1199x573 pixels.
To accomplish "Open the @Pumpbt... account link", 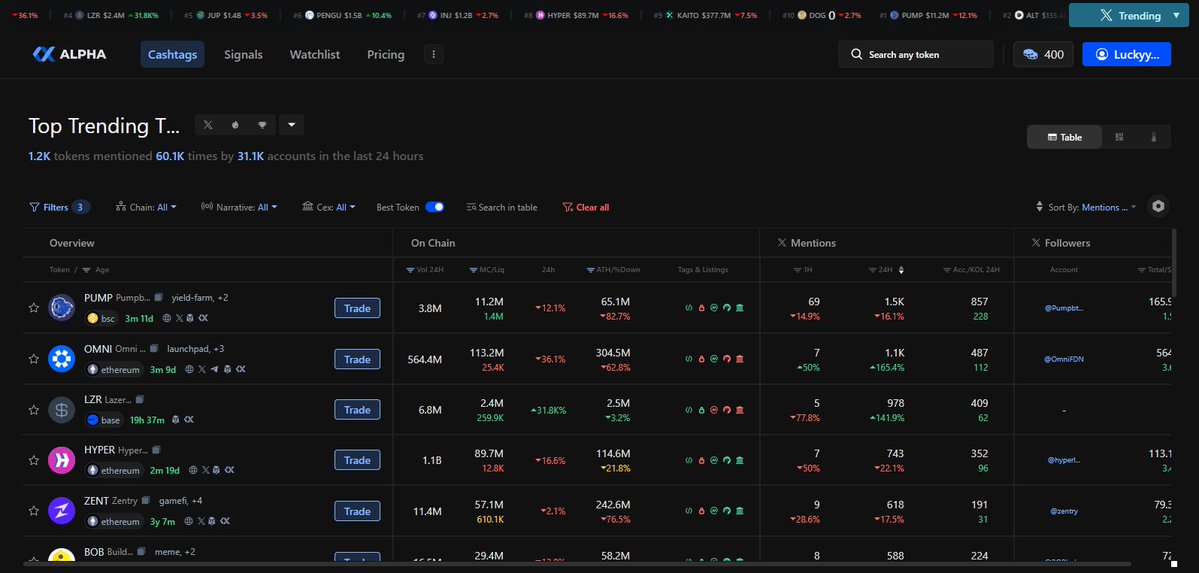I will [x=1064, y=308].
